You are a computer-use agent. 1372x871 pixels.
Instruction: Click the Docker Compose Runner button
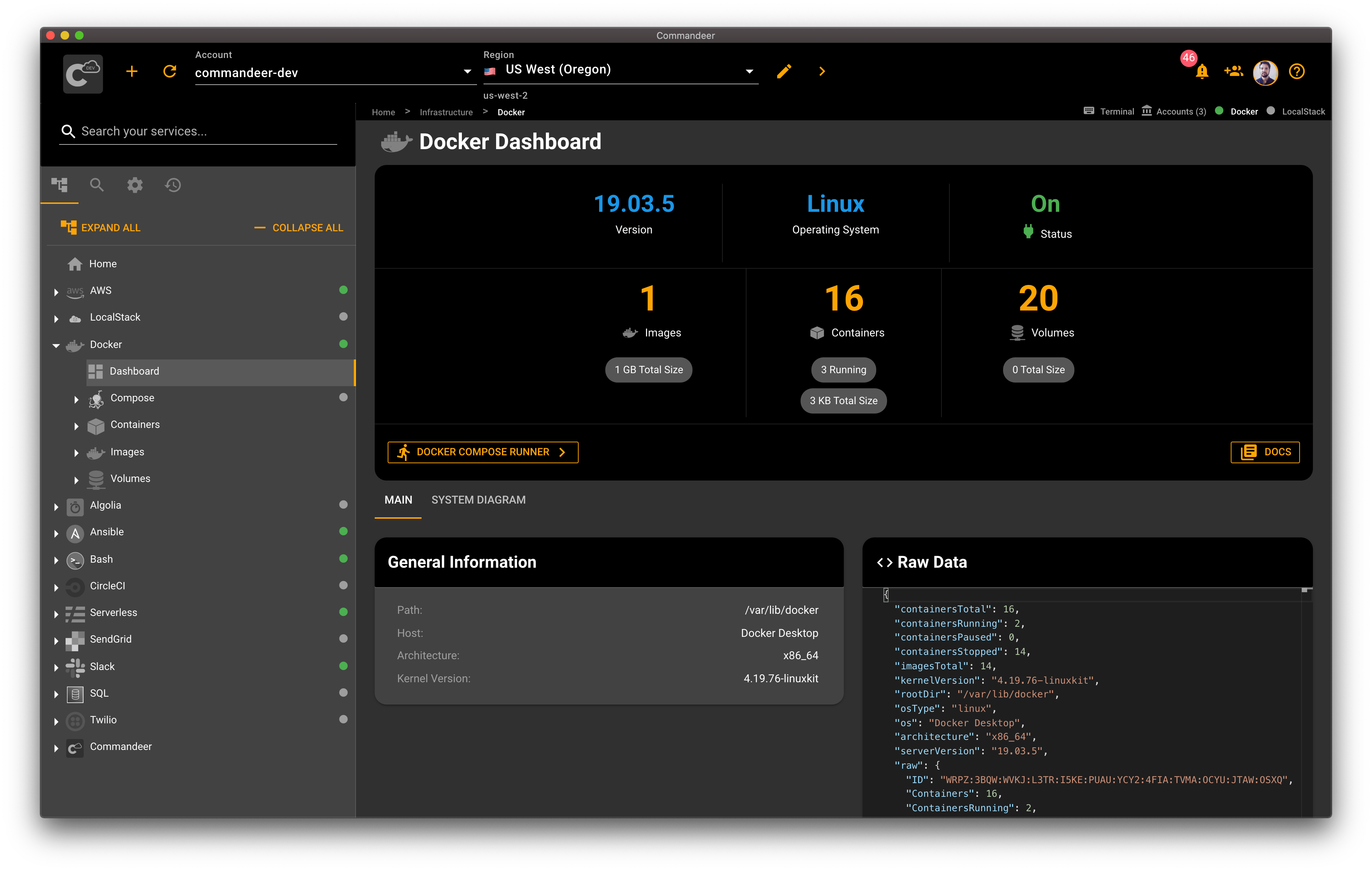click(x=482, y=452)
